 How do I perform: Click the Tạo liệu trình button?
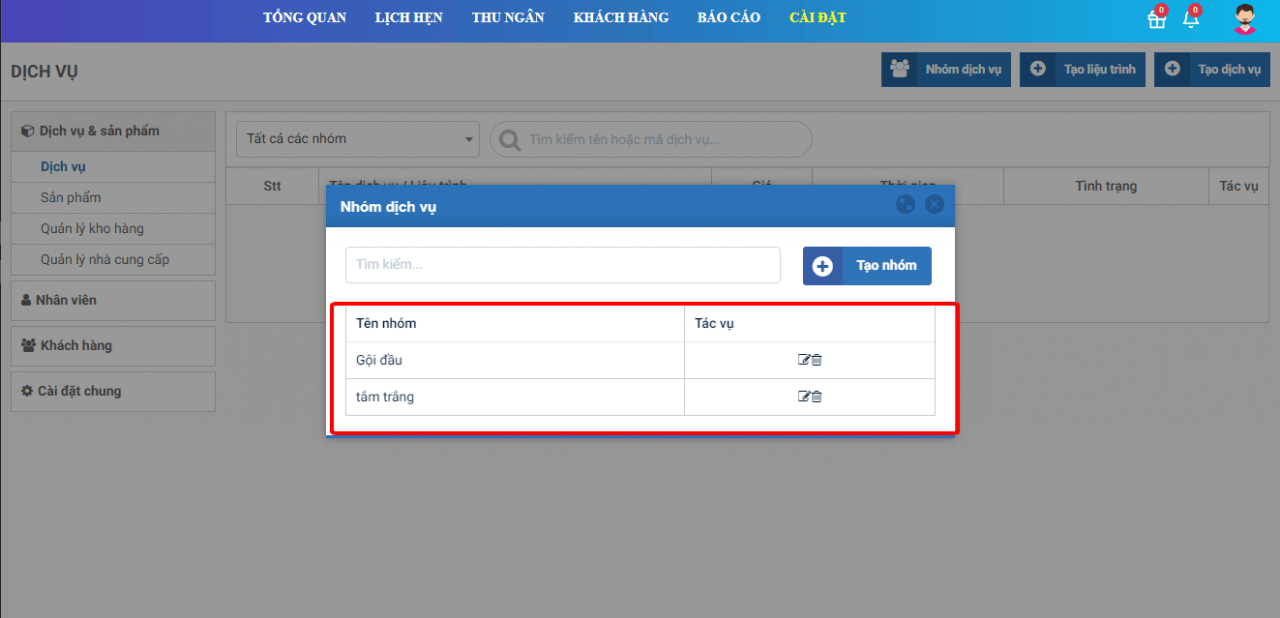1083,70
